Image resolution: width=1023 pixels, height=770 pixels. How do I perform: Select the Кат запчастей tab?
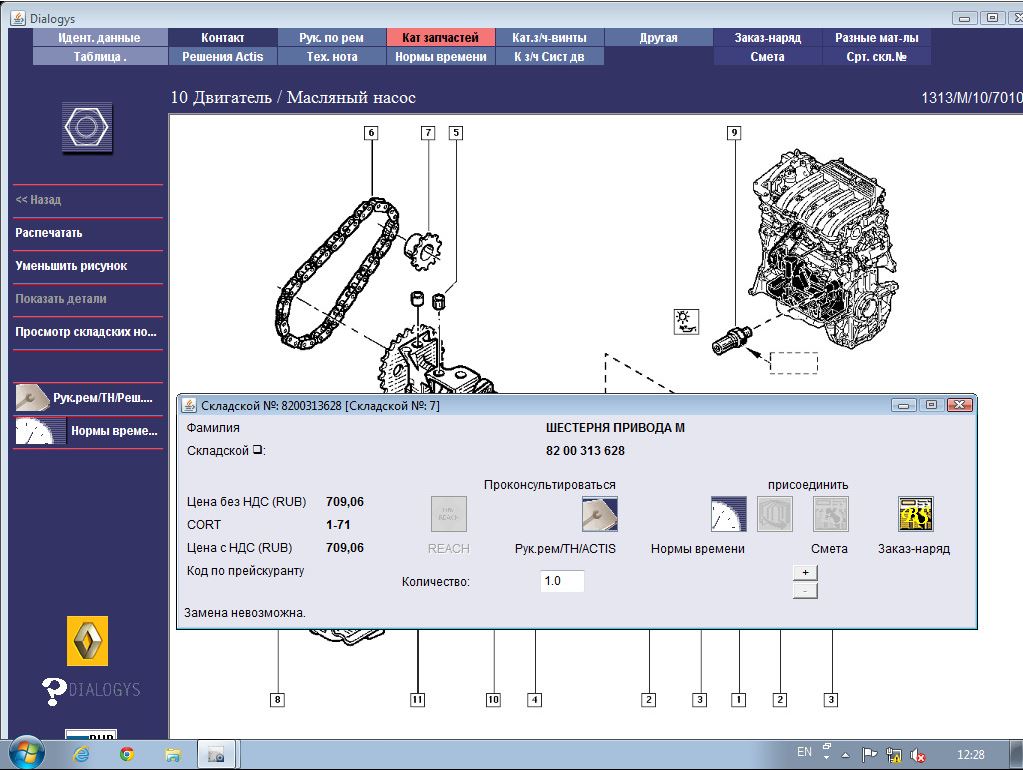point(440,38)
